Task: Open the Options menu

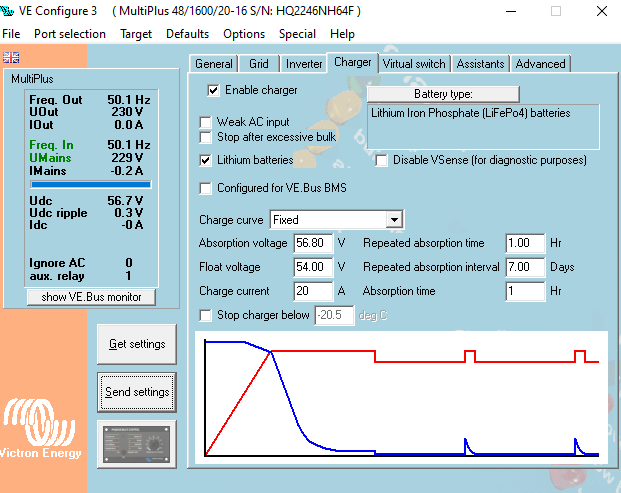Action: (x=244, y=34)
